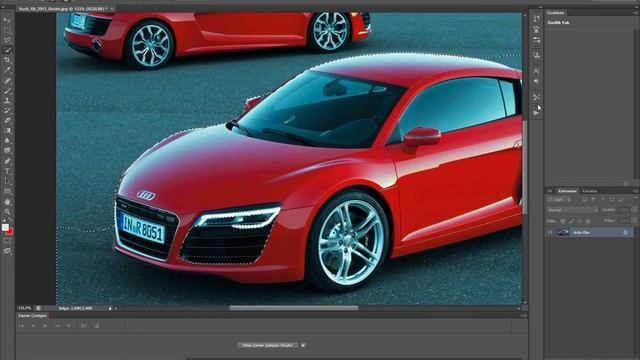640x360 pixels.
Task: Go to first frame in timeline
Action: [21, 326]
